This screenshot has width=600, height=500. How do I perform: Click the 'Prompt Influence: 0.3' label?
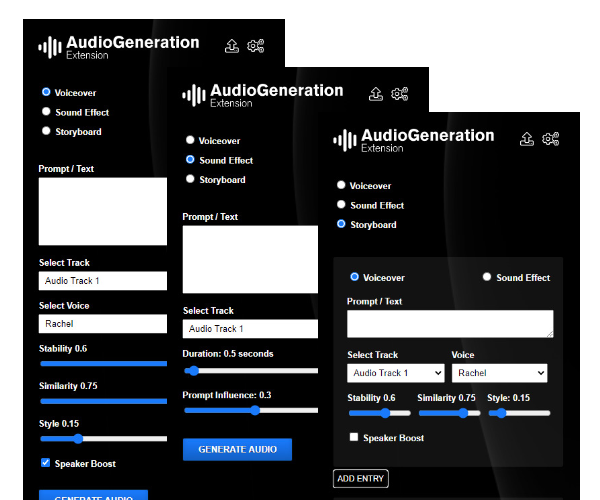(227, 395)
